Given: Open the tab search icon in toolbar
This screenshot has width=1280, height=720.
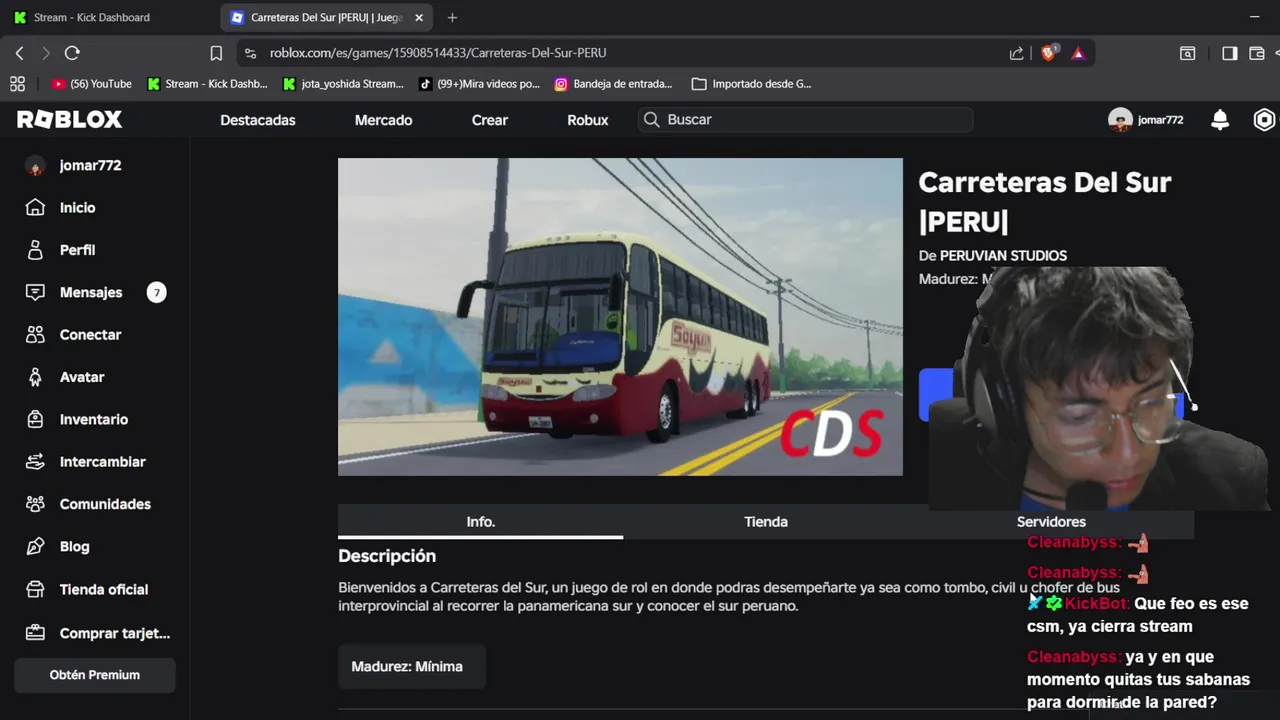Looking at the screenshot, I should (1188, 53).
